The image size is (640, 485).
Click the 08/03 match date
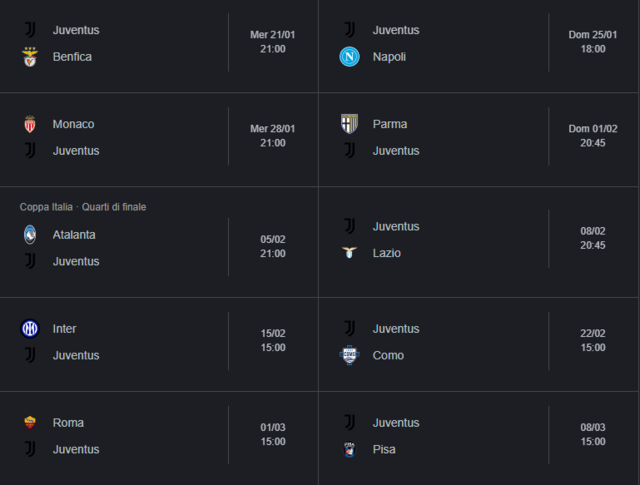click(x=593, y=428)
